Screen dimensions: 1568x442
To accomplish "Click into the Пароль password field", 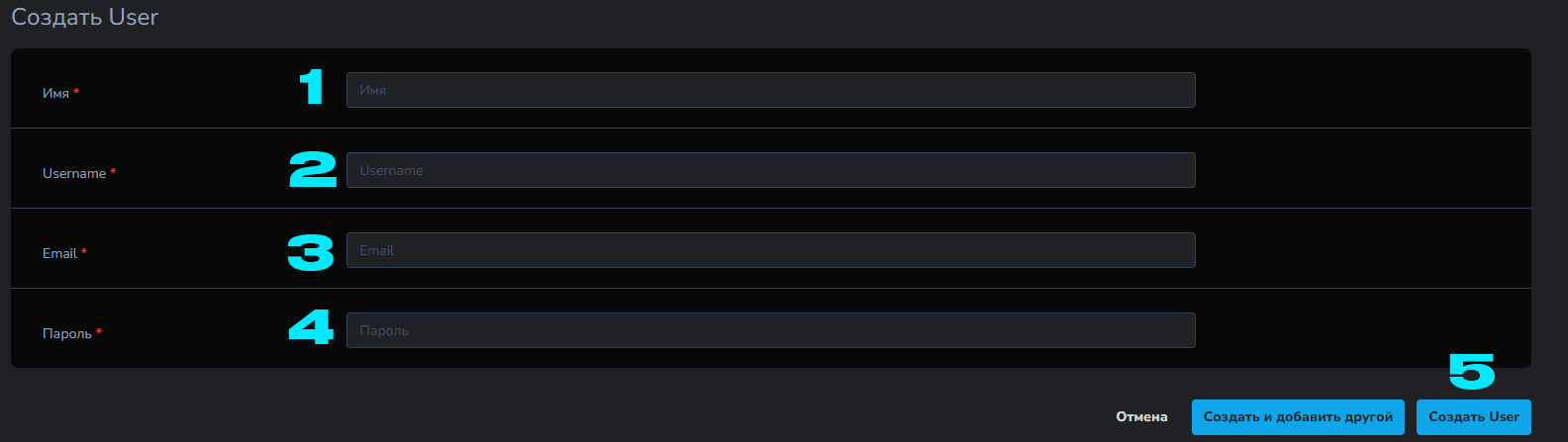I will 770,330.
